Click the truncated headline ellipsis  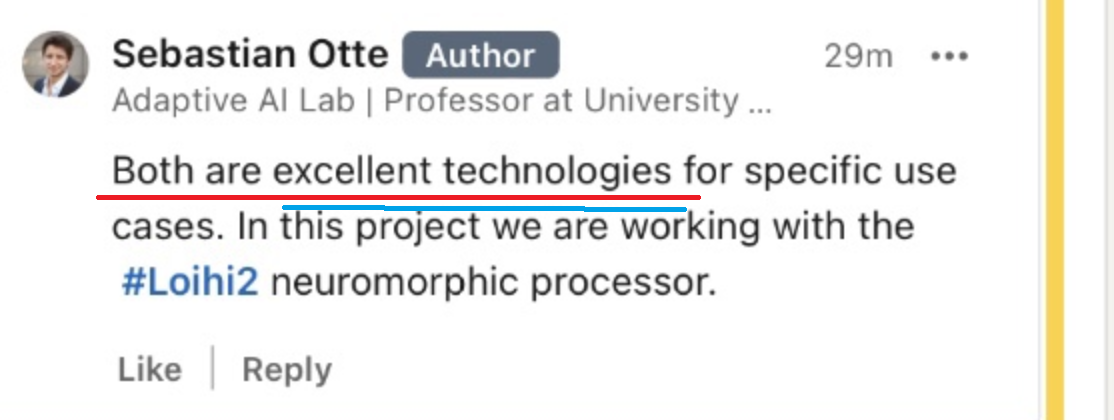[760, 103]
